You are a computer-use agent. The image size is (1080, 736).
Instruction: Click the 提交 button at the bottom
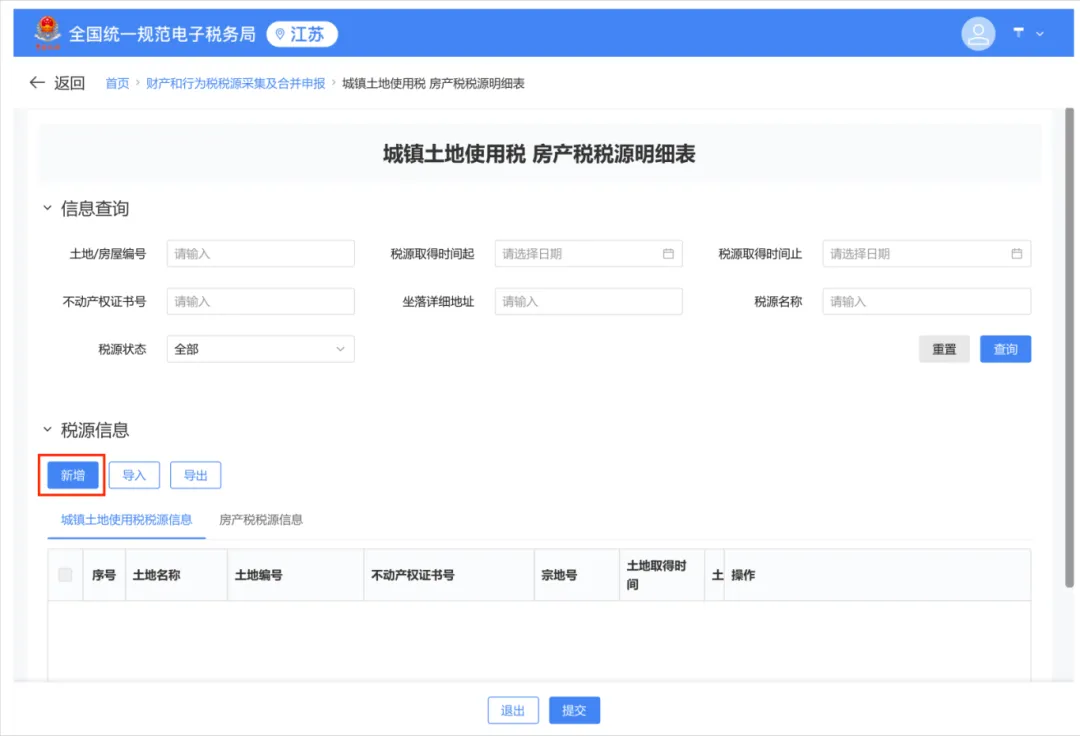(574, 710)
